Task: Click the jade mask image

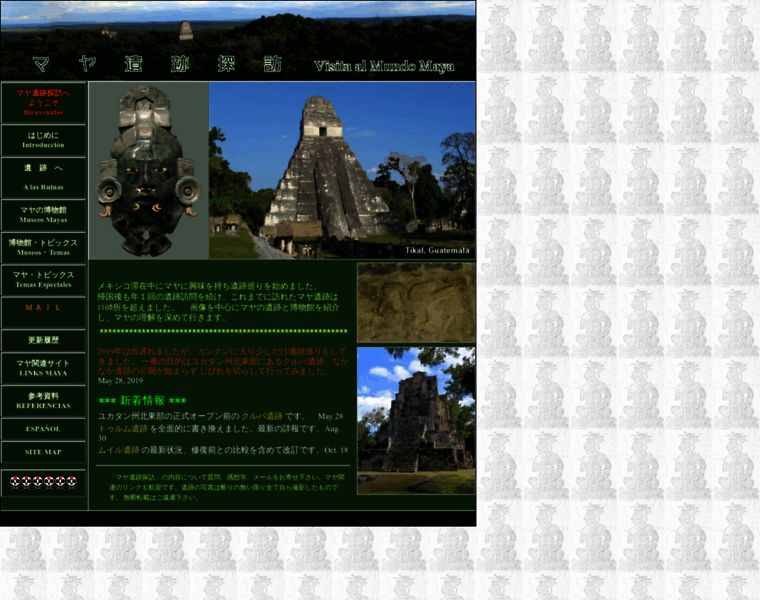Action: tap(149, 170)
